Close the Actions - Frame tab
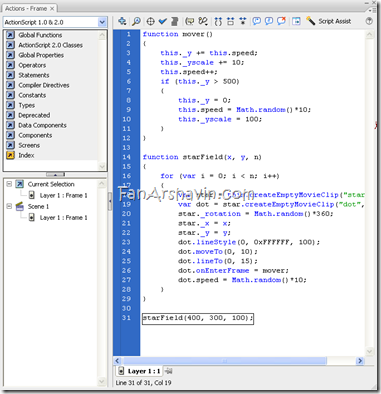This screenshot has width=381, height=394. (52, 8)
